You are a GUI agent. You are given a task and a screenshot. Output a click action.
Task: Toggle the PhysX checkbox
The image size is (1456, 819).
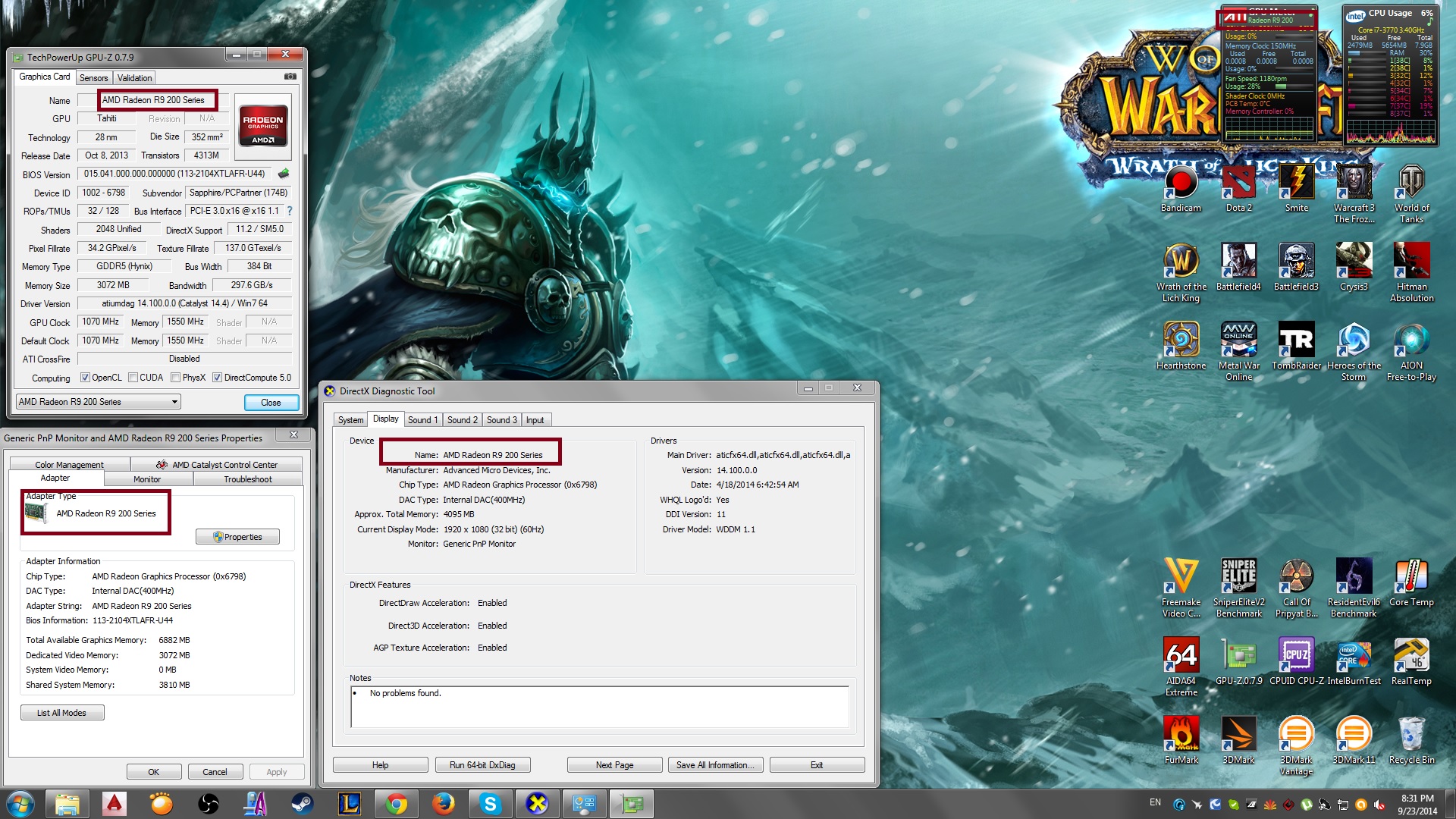click(x=176, y=378)
